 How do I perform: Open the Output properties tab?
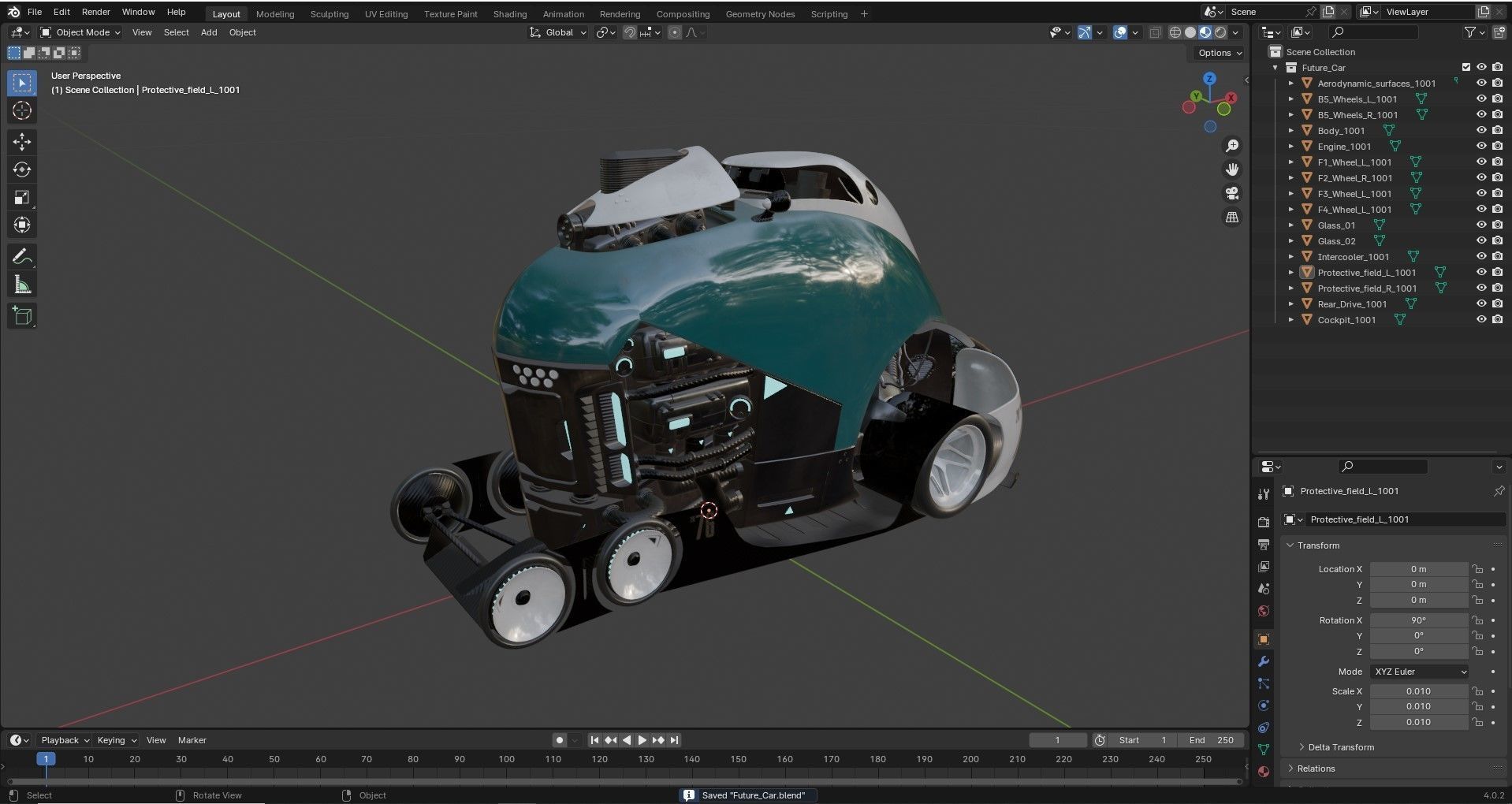coord(1264,545)
